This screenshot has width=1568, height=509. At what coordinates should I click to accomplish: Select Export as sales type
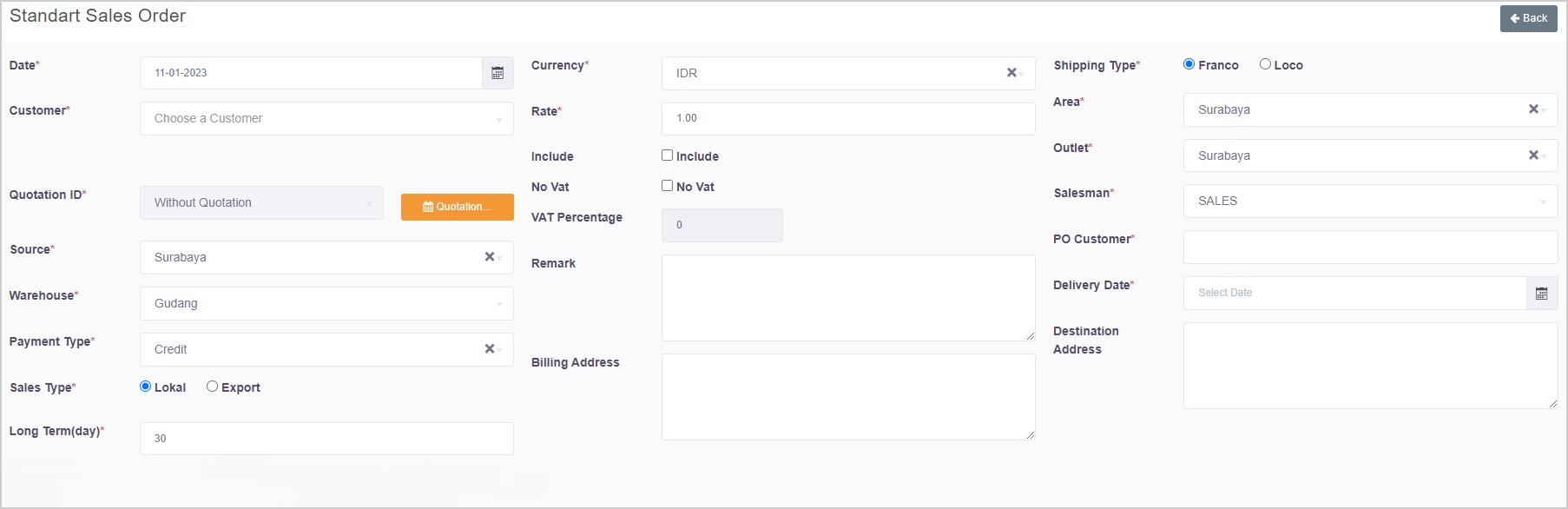click(212, 387)
